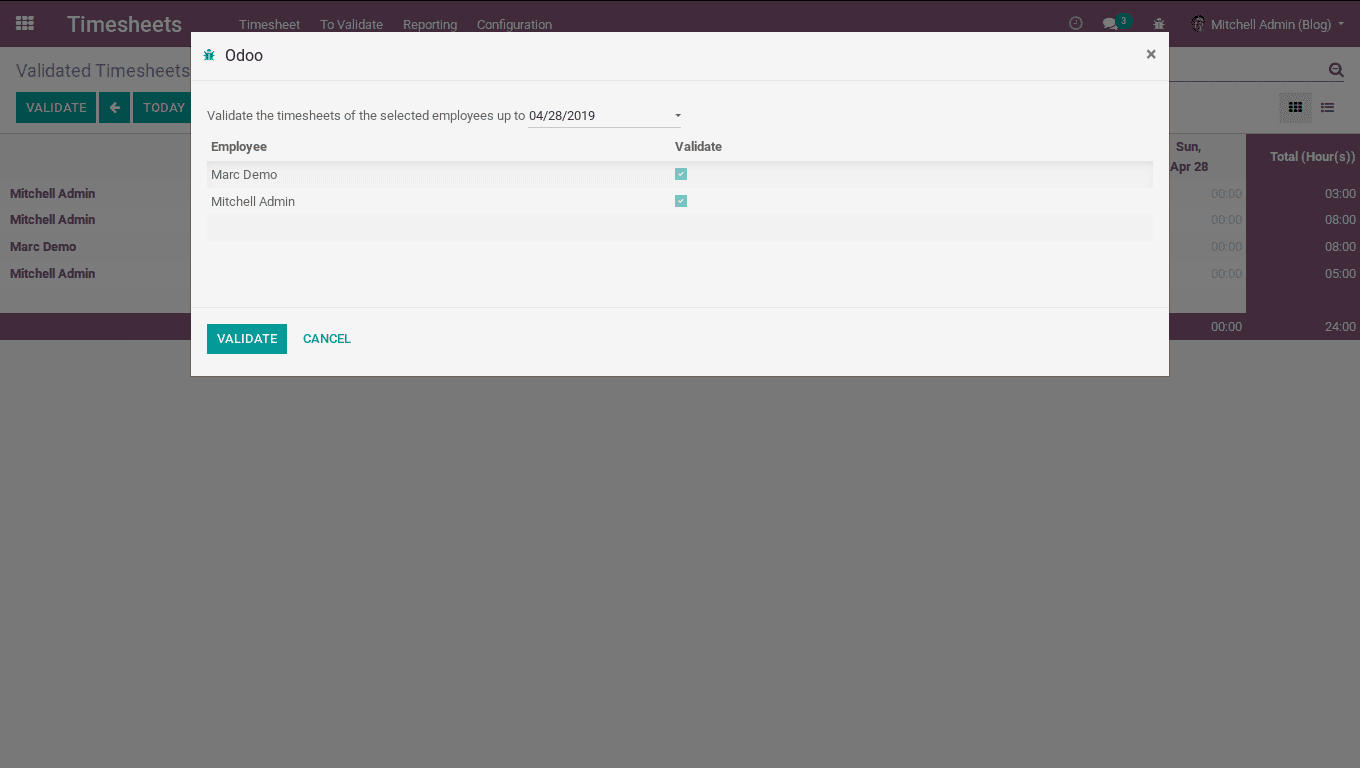Click the empty row below Mitchell Admin
Screen dimensions: 1360x768
(x=680, y=228)
